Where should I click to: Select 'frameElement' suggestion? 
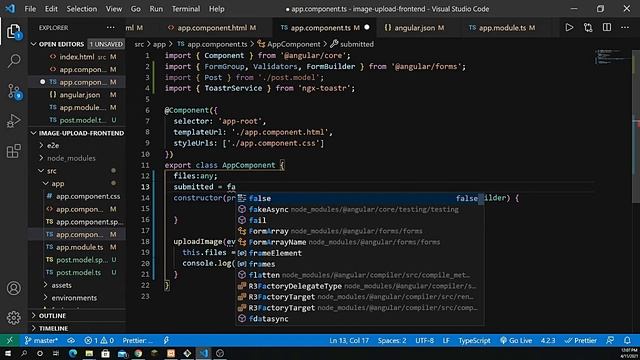(360, 253)
